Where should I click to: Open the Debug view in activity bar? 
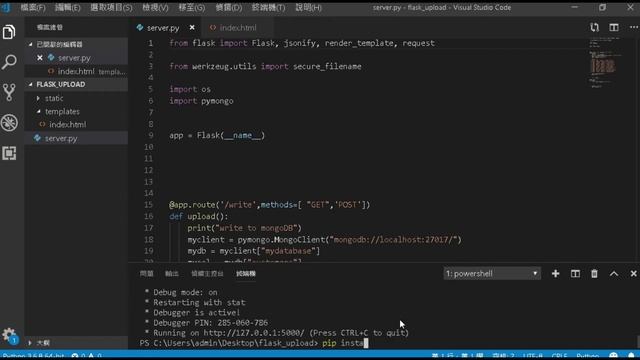pos(9,122)
